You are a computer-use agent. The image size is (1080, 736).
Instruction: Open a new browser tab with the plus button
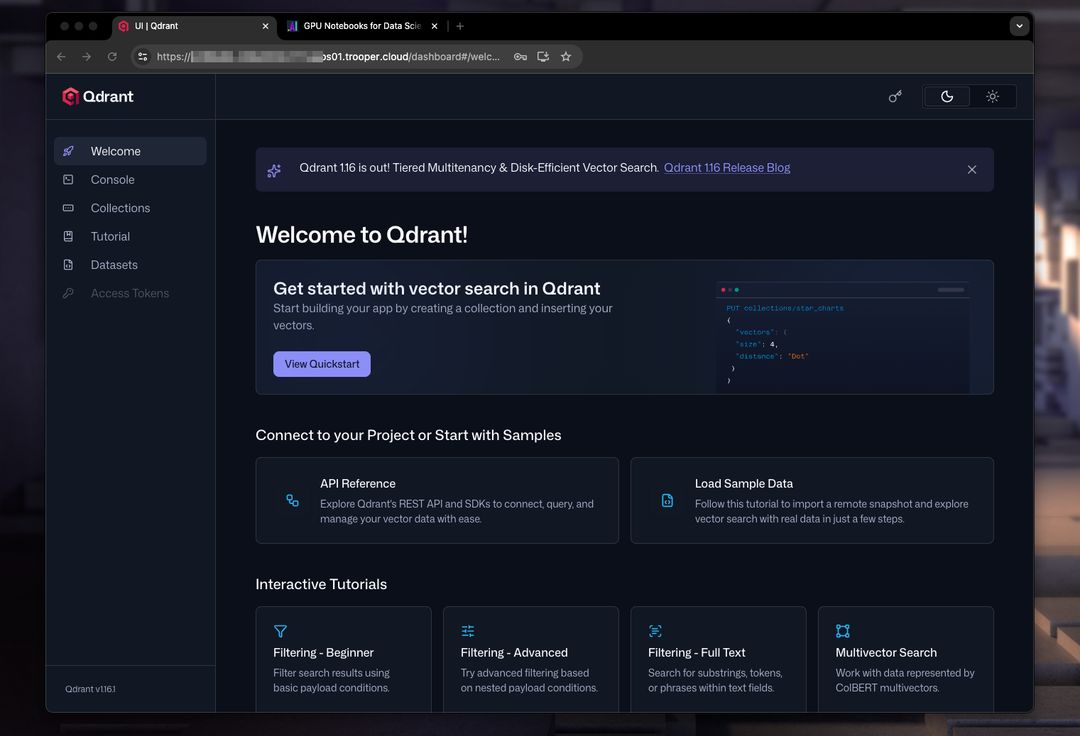pos(458,26)
